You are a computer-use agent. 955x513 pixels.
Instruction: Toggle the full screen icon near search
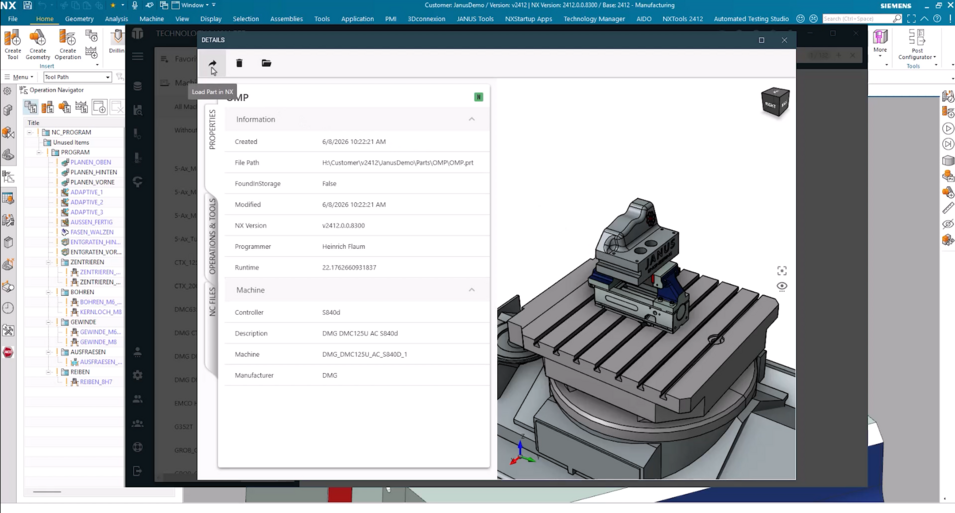[x=911, y=19]
